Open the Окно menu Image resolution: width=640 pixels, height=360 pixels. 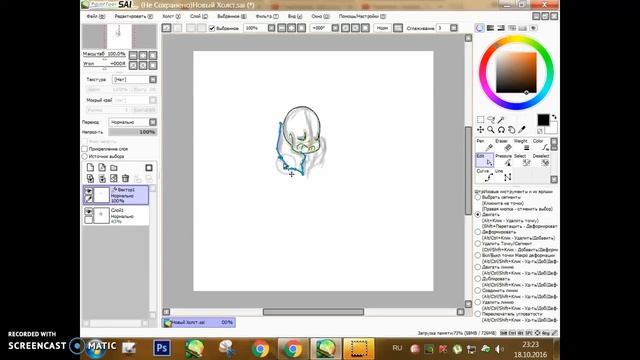point(320,16)
